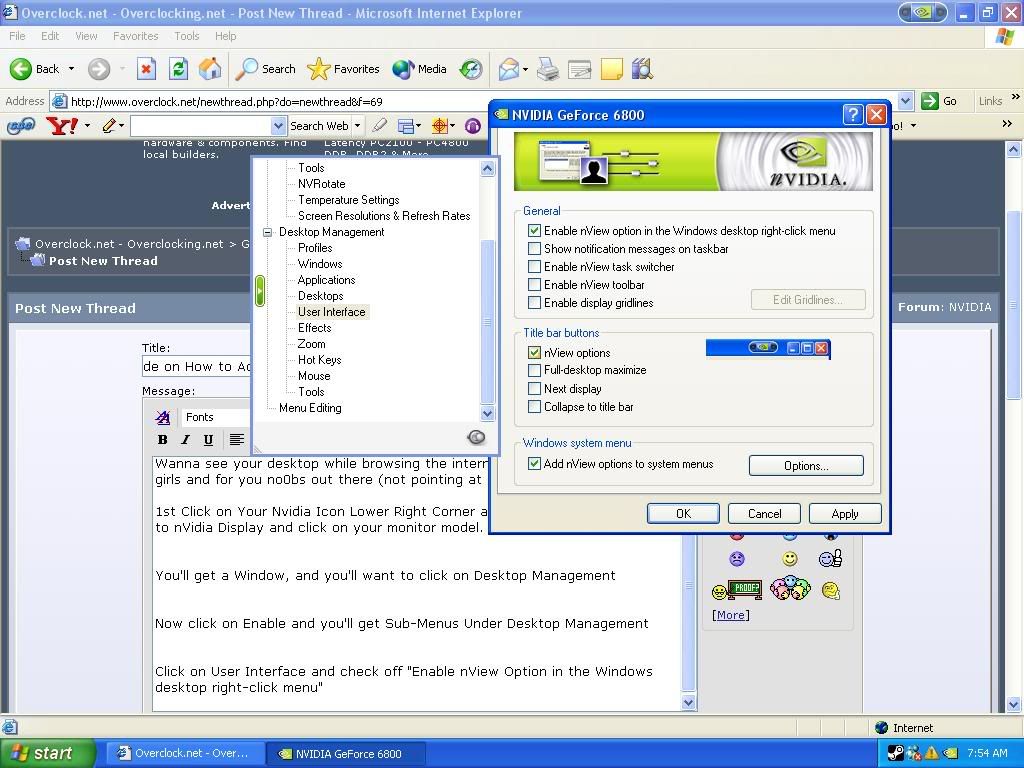
Task: Print the page with the printer icon
Action: pyautogui.click(x=547, y=69)
